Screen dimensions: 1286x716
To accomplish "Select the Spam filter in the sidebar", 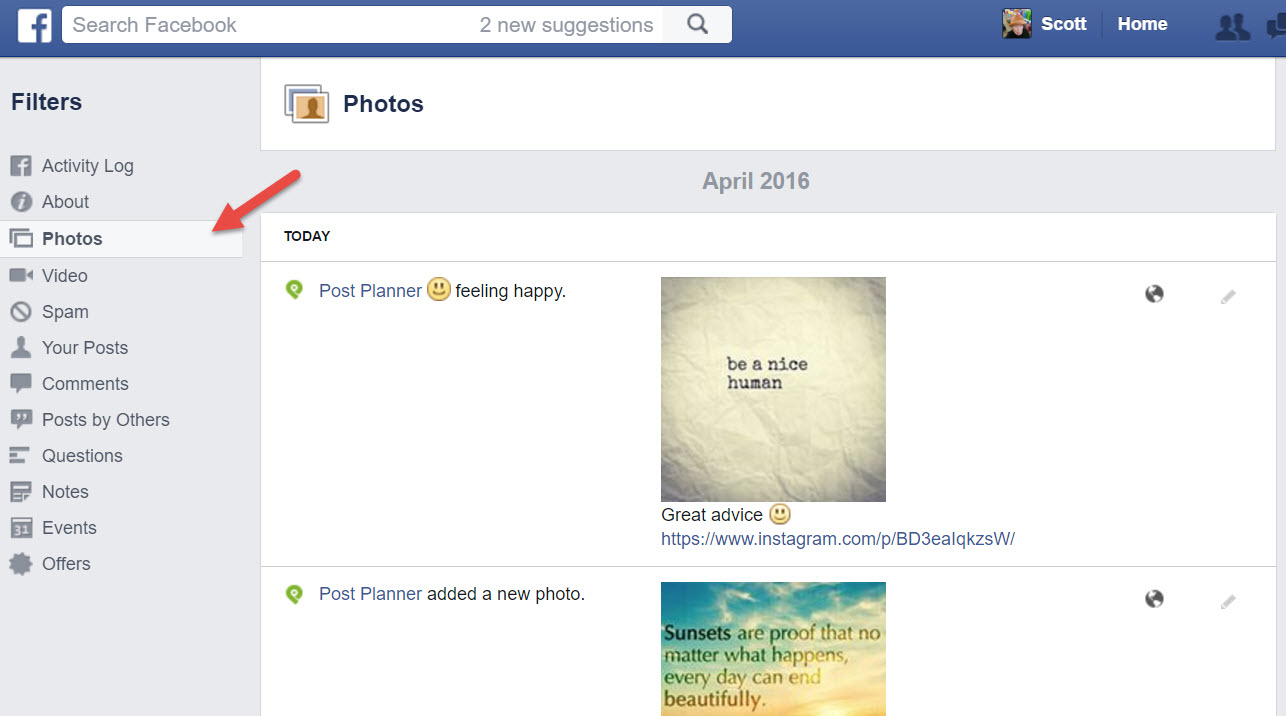I will (66, 311).
